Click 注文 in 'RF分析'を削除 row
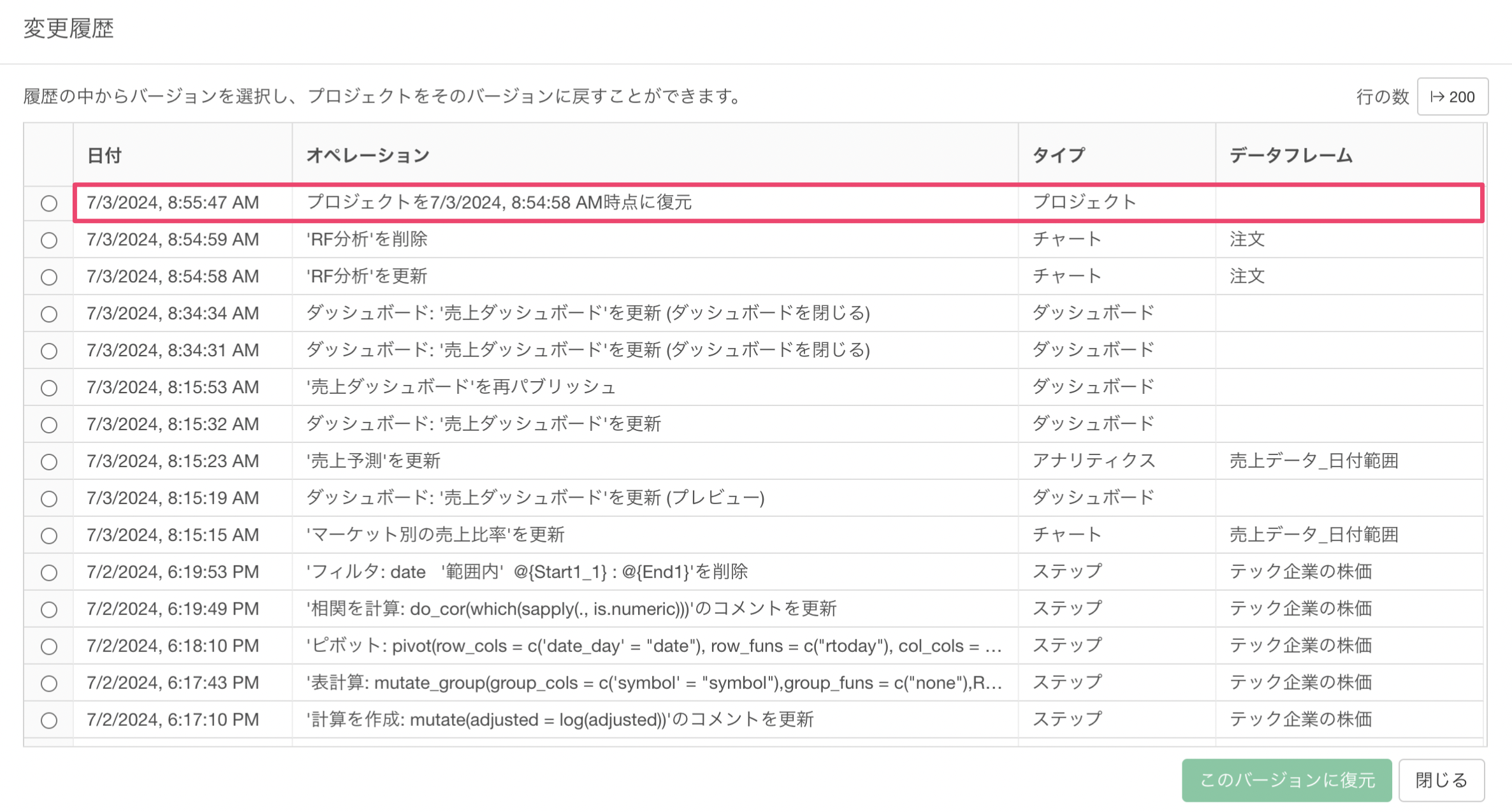This screenshot has width=1512, height=812. pos(1247,240)
